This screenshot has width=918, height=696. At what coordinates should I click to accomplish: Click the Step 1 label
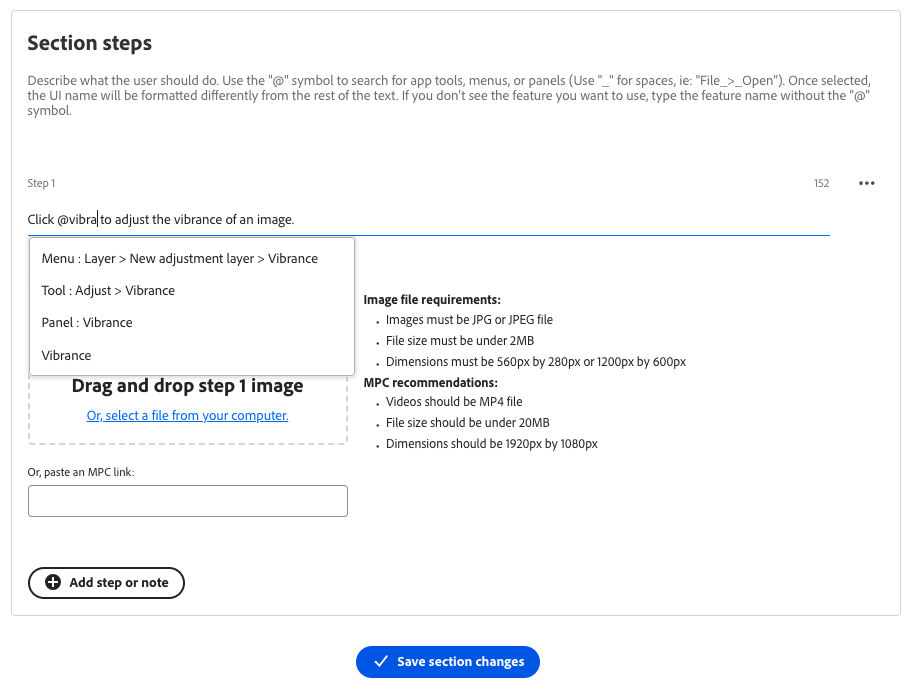point(41,183)
